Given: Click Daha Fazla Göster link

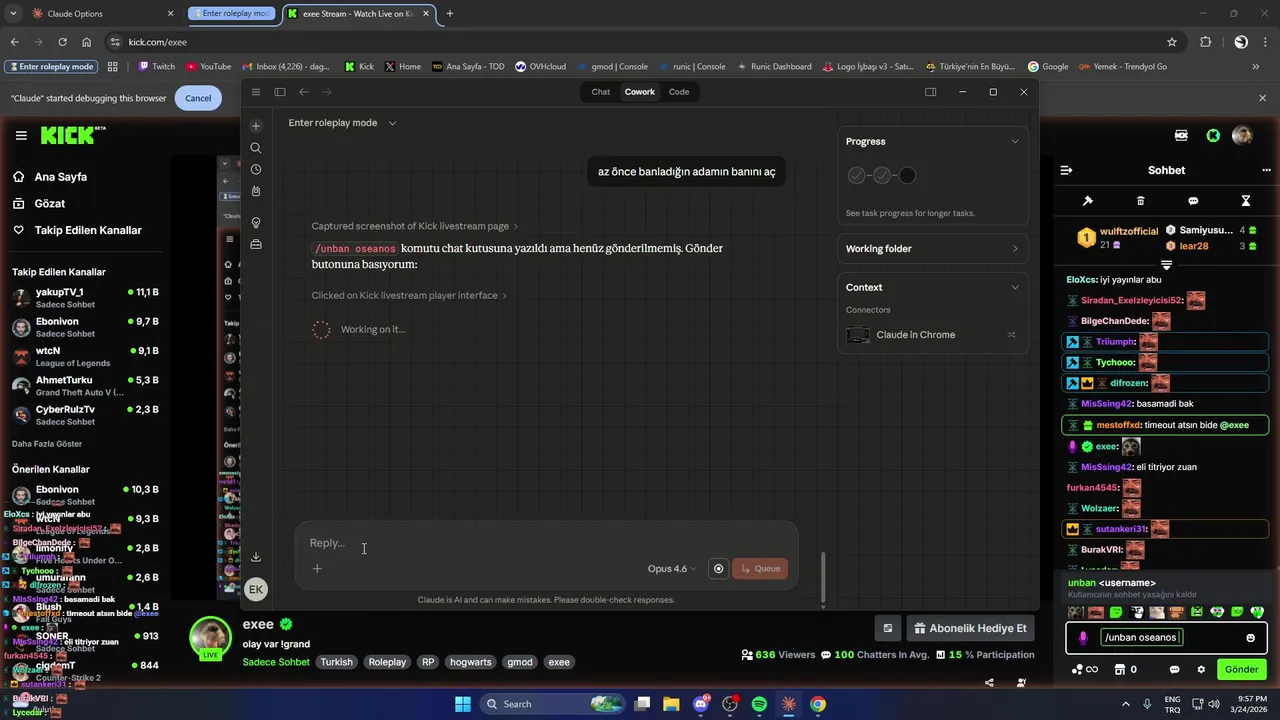Looking at the screenshot, I should point(47,444).
